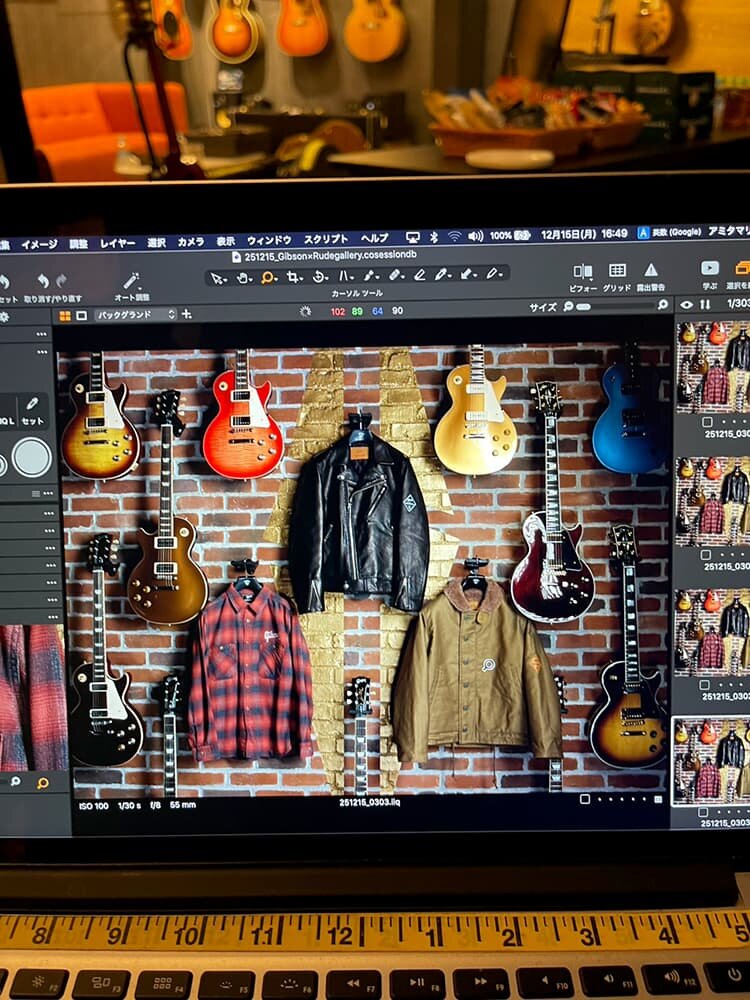
Task: Click the Undo arrow icon
Action: pos(43,281)
